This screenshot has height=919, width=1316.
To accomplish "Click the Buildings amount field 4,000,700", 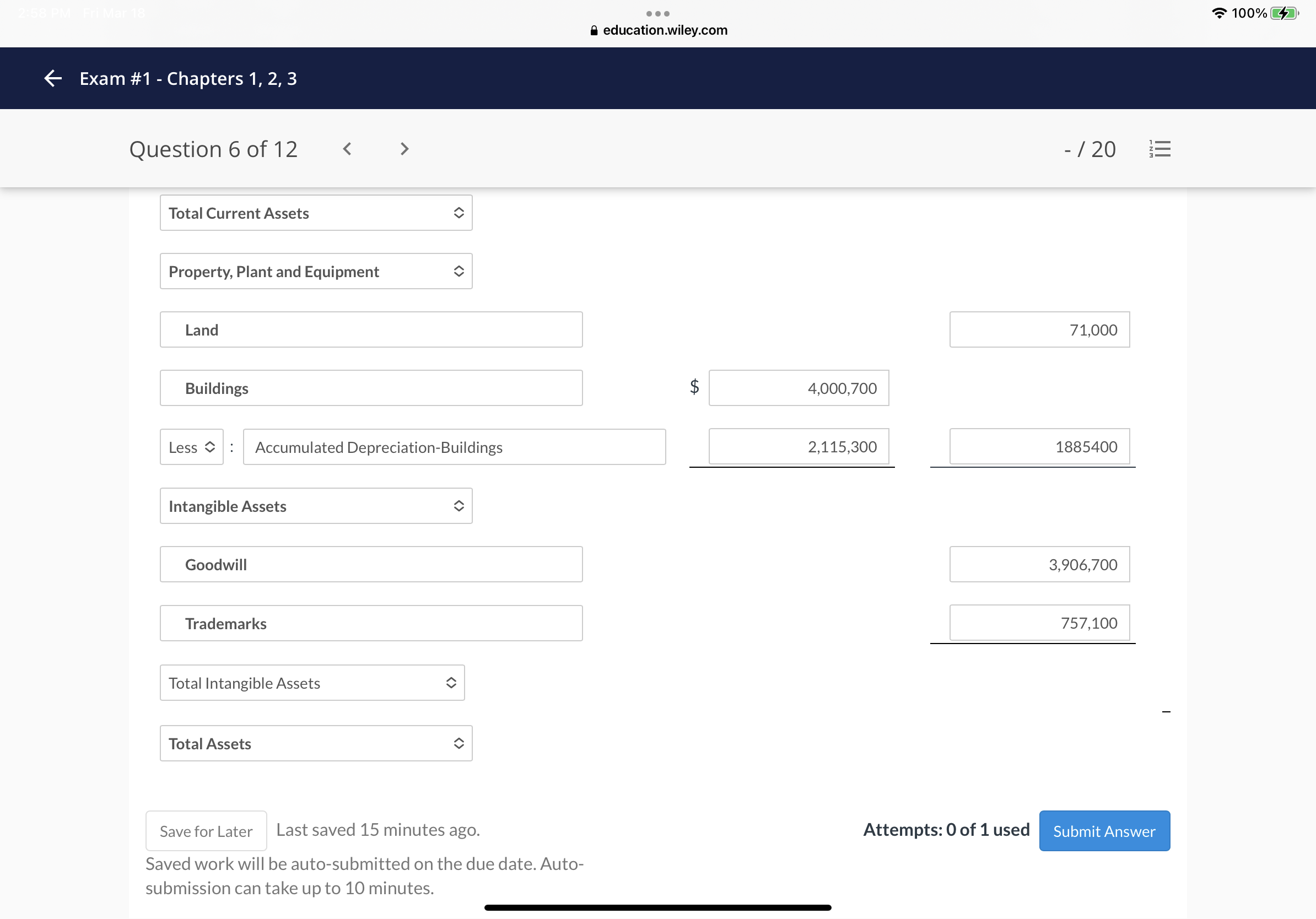I will tap(799, 388).
